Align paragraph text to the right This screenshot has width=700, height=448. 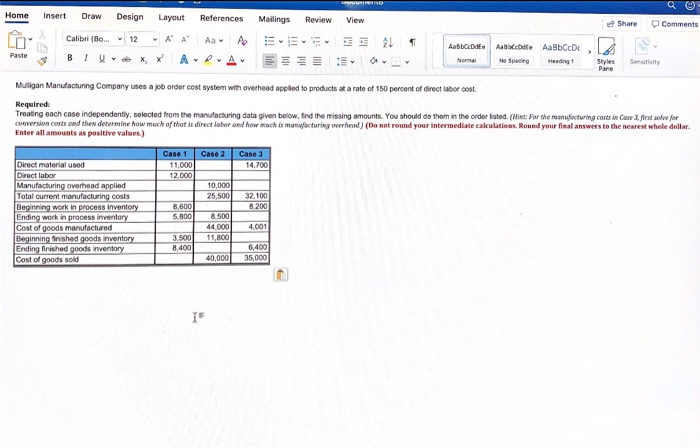point(301,61)
